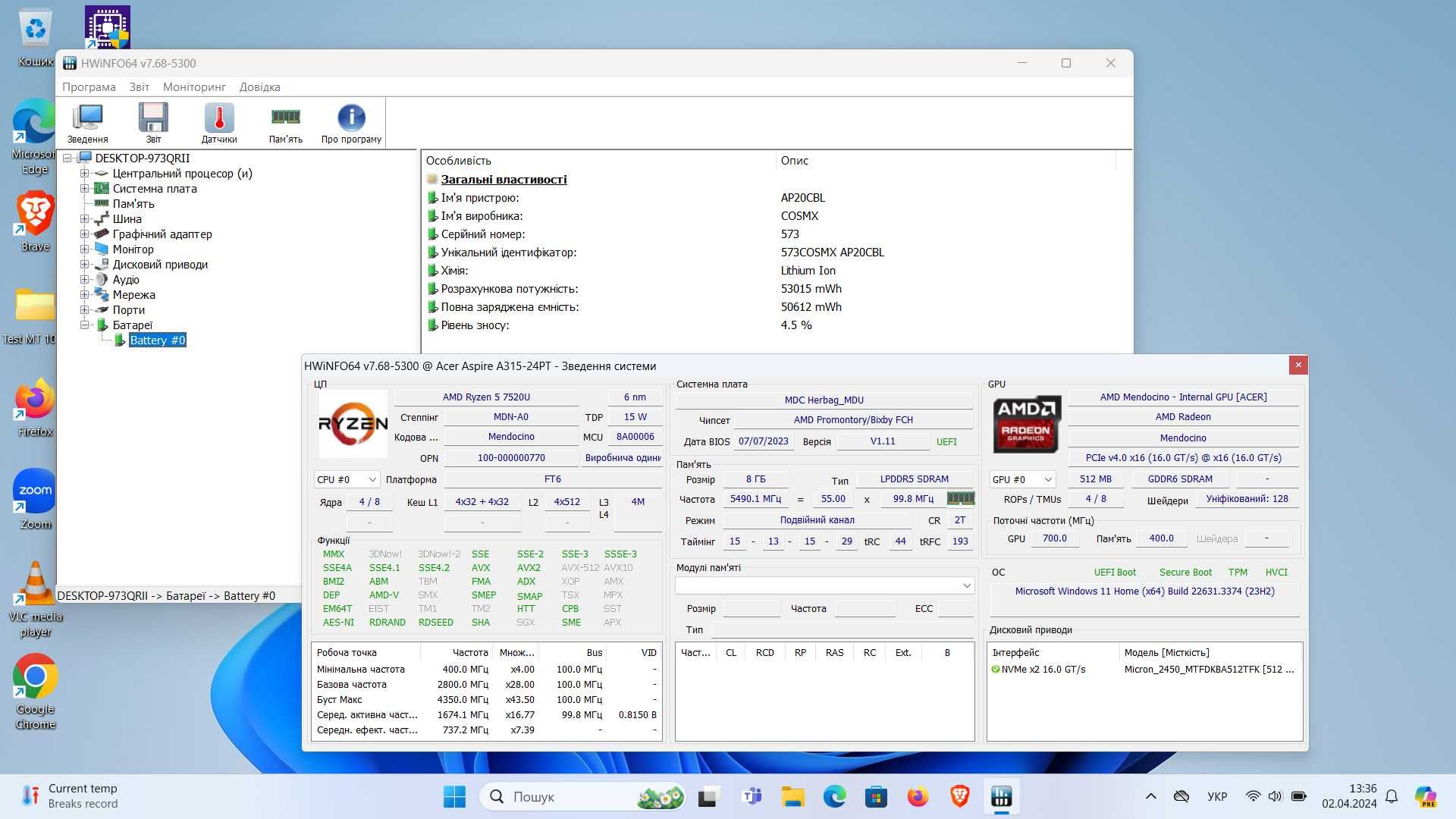Click the Буст Макс frequency row

coord(486,699)
